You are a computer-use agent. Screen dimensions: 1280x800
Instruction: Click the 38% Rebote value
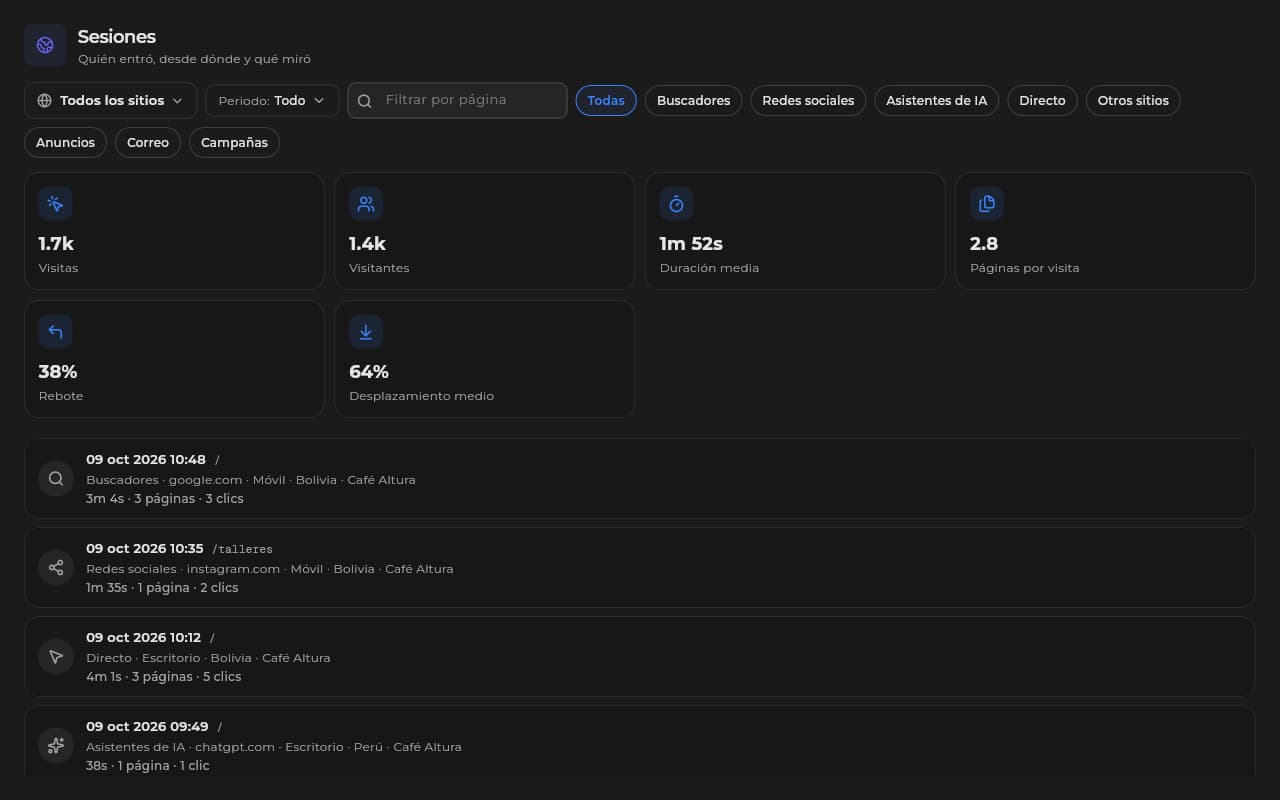point(58,371)
